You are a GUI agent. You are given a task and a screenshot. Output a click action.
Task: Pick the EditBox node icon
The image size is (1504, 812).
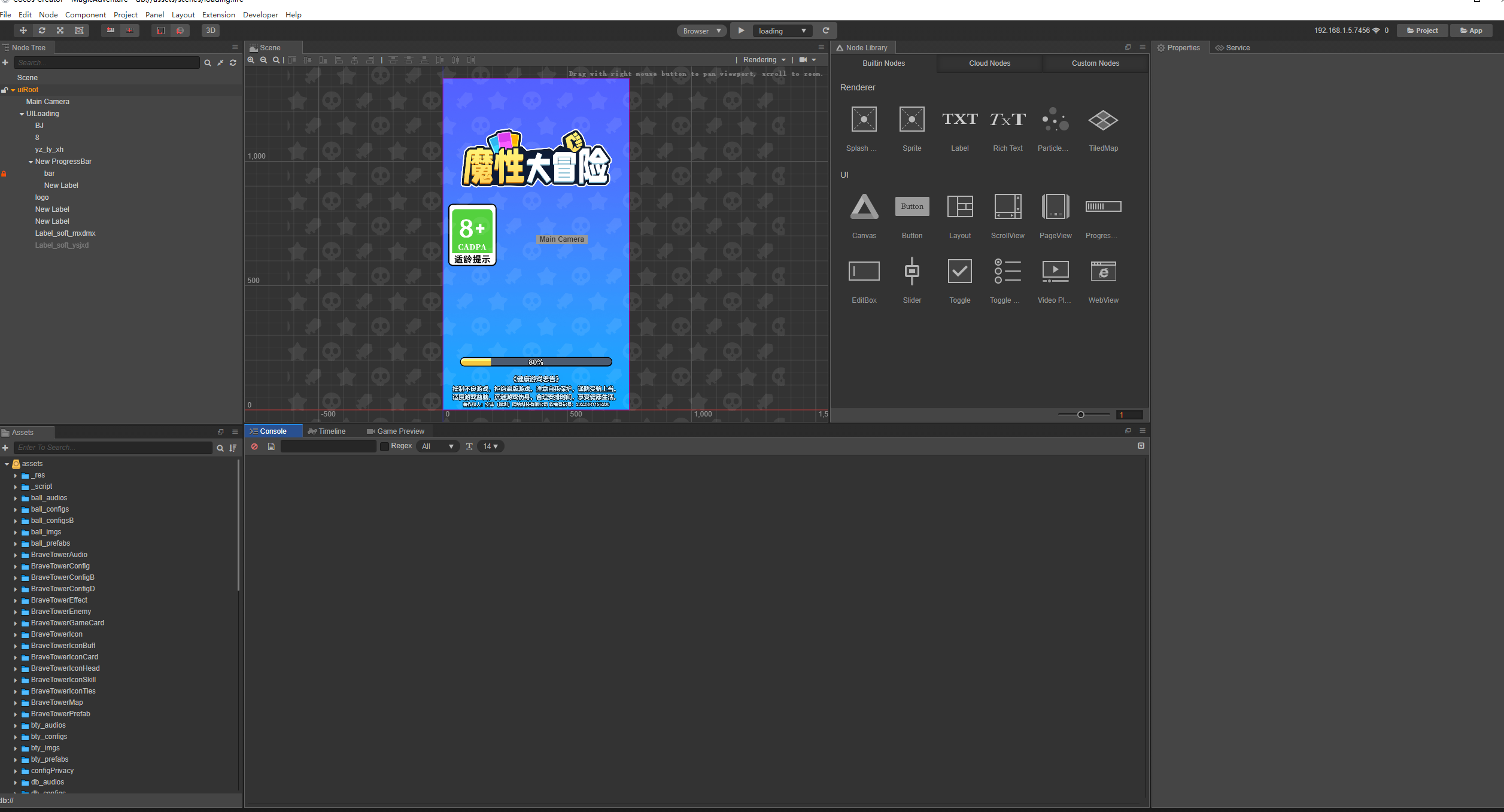(864, 271)
